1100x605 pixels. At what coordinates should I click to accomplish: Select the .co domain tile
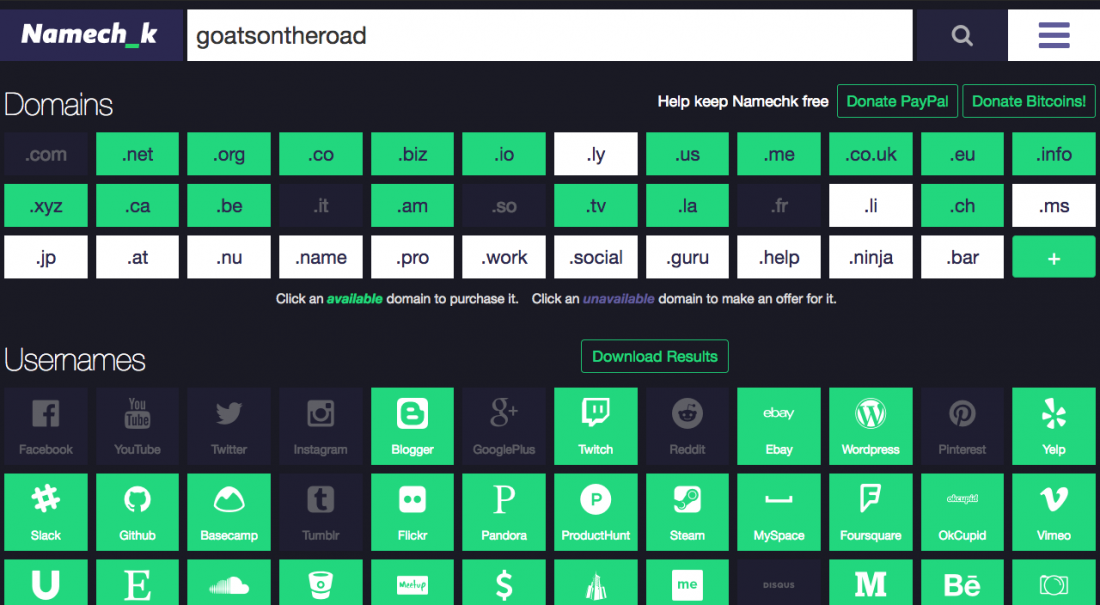coord(321,154)
